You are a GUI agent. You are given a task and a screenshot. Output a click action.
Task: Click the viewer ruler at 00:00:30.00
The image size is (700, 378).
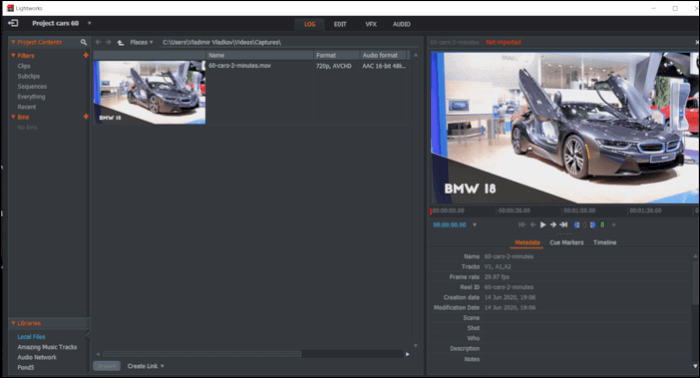pyautogui.click(x=514, y=211)
